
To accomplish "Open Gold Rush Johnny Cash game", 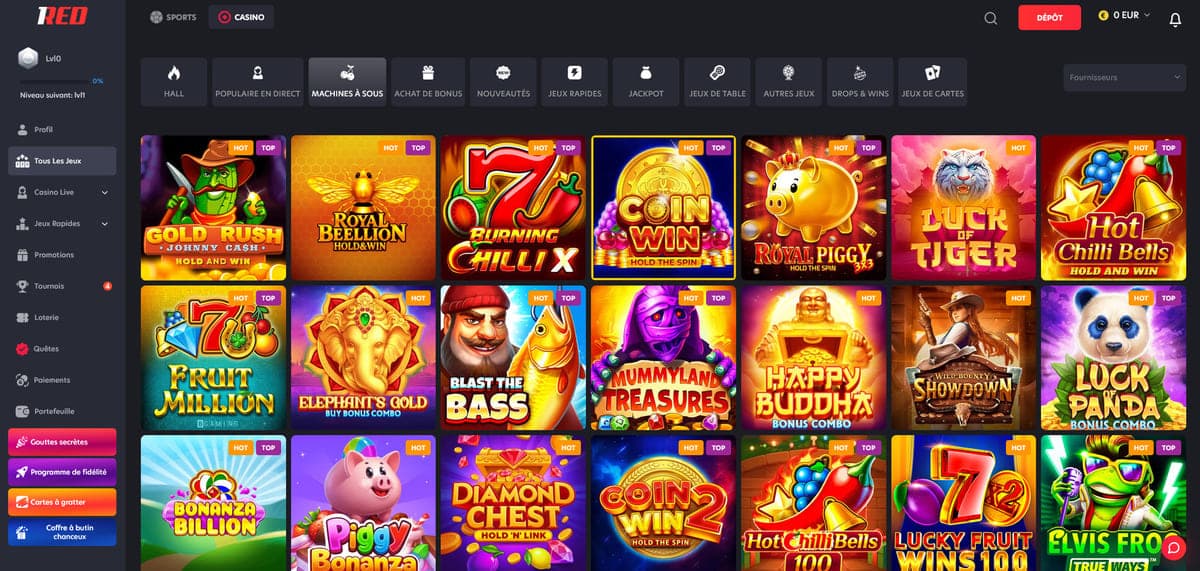I will (x=213, y=208).
